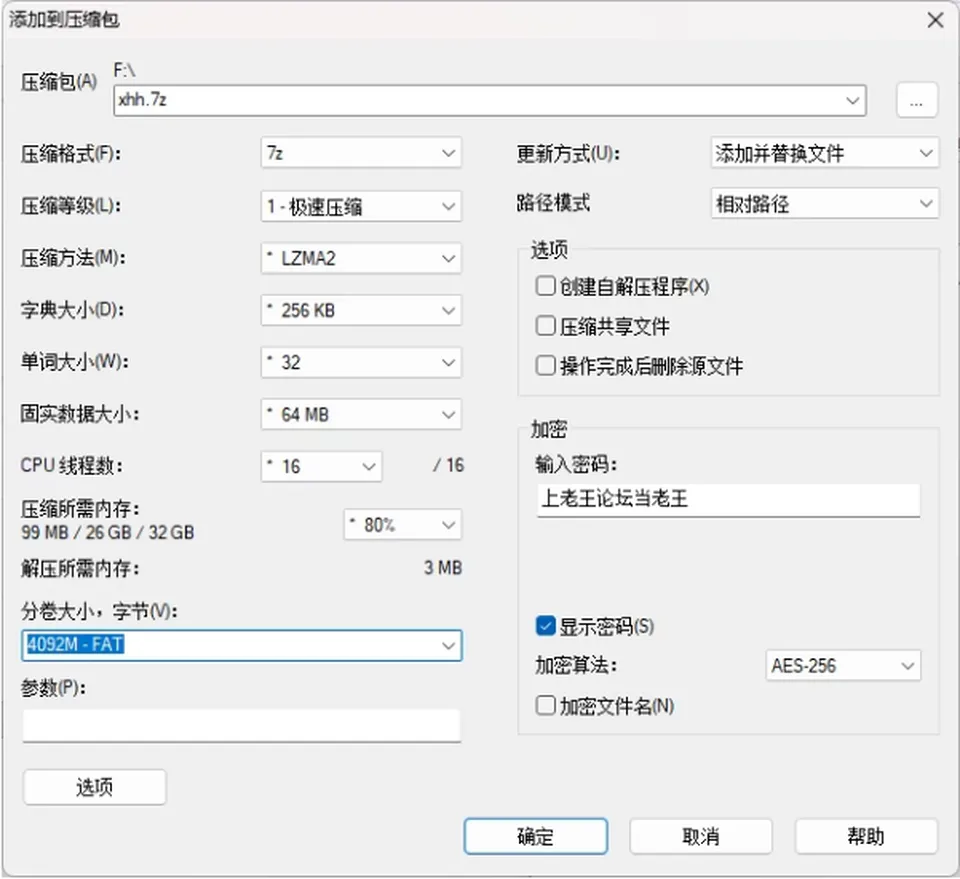Open the 单词大小 32 dropdown
The height and width of the screenshot is (879, 960).
pos(361,362)
